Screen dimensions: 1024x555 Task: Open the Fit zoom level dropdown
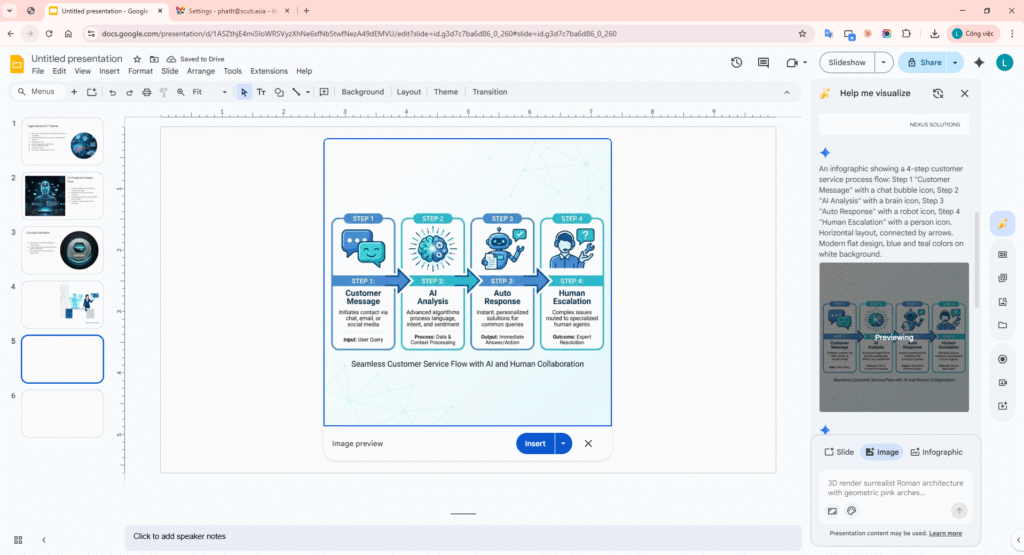tap(209, 92)
